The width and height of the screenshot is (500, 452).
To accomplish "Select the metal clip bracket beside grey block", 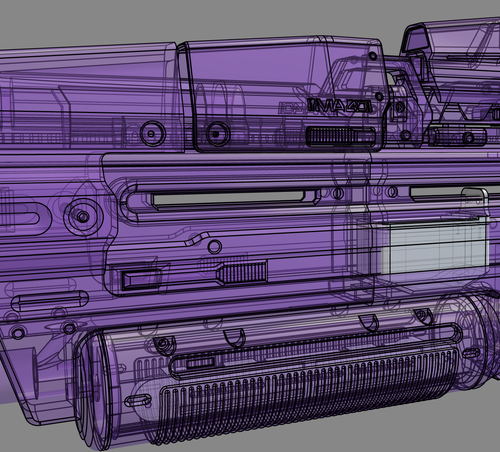I will pos(476,204).
